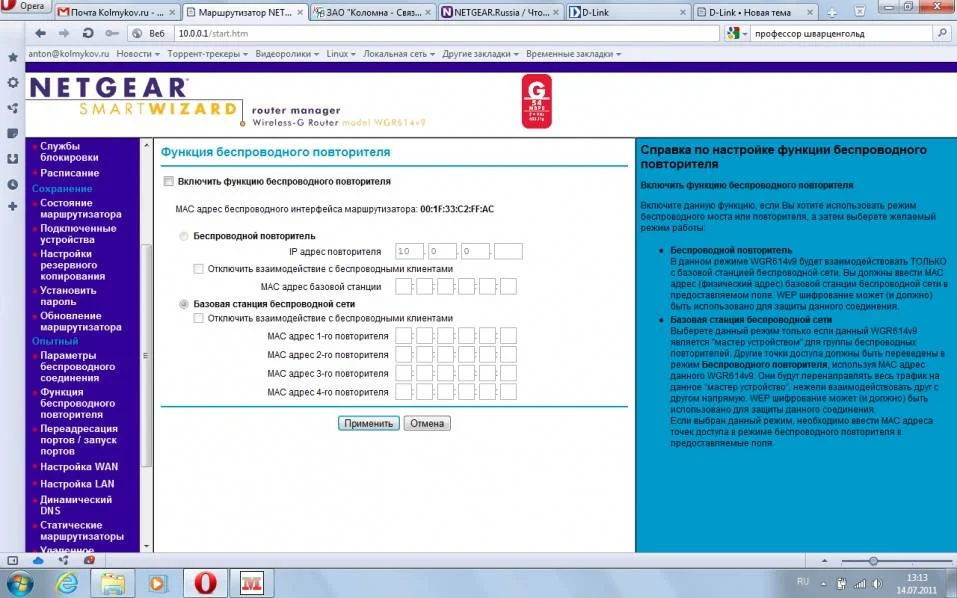Click the Opera Link cloud icon

pos(38,560)
